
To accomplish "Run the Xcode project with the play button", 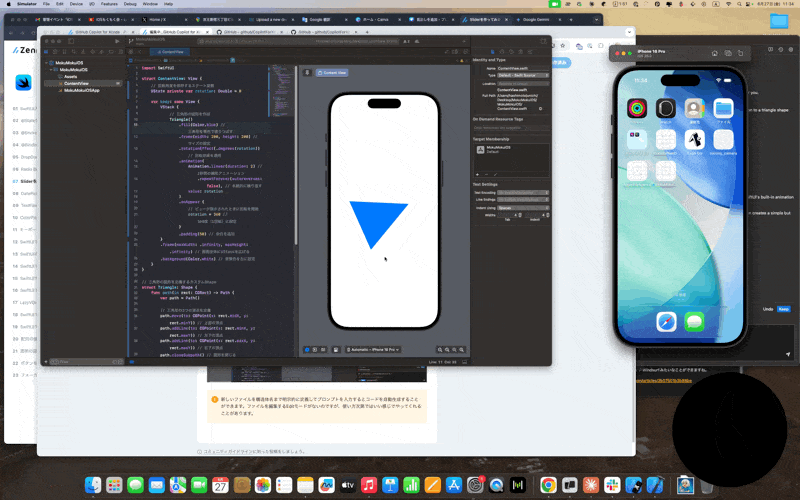I will (117, 41).
